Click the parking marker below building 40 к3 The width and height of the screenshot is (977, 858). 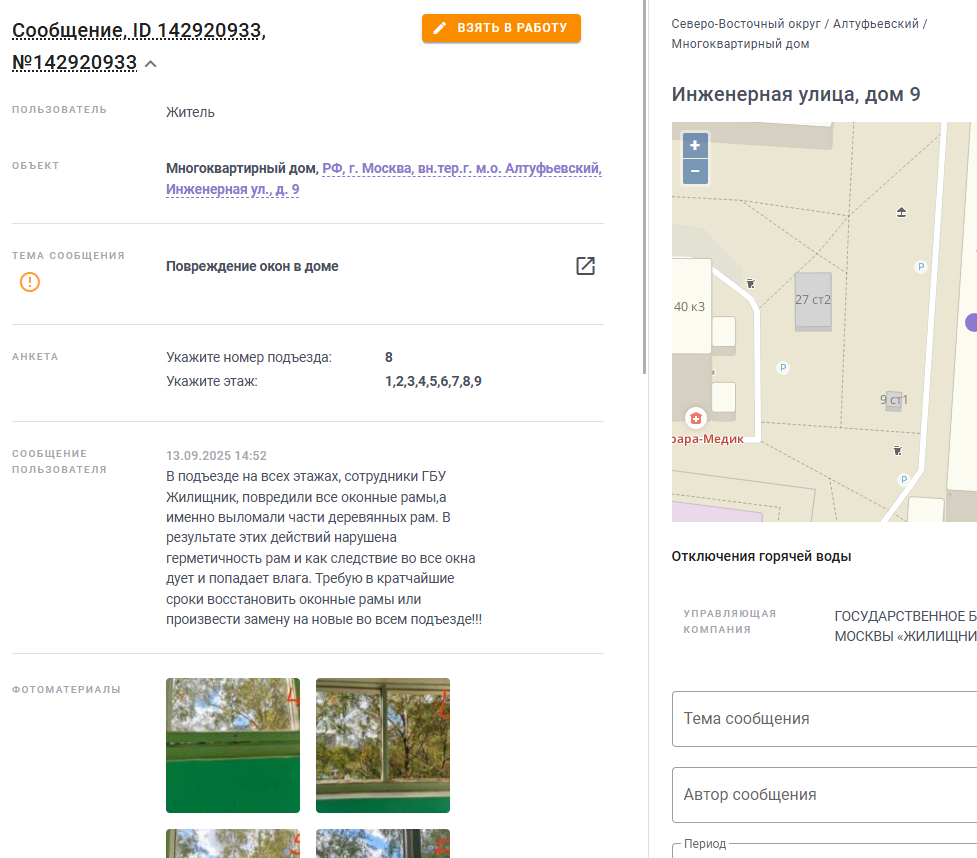tap(783, 368)
